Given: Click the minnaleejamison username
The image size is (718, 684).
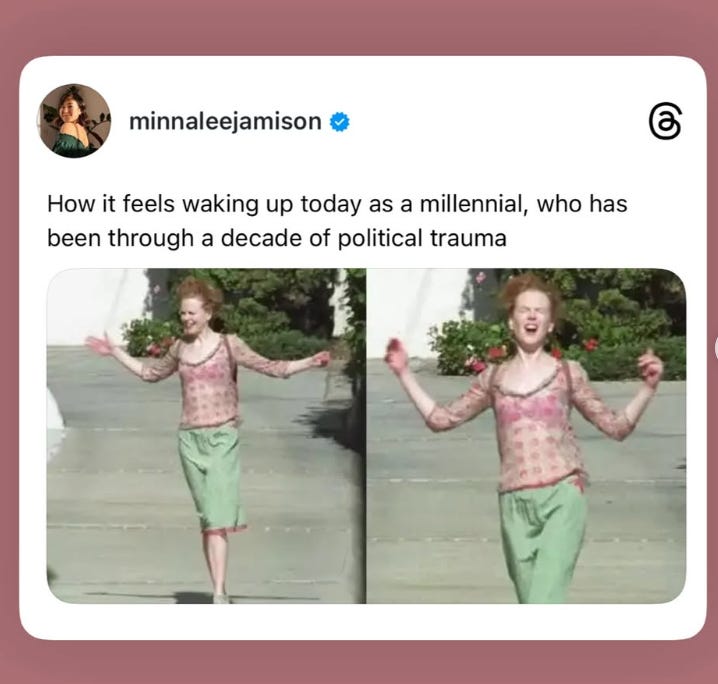Looking at the screenshot, I should [x=225, y=121].
